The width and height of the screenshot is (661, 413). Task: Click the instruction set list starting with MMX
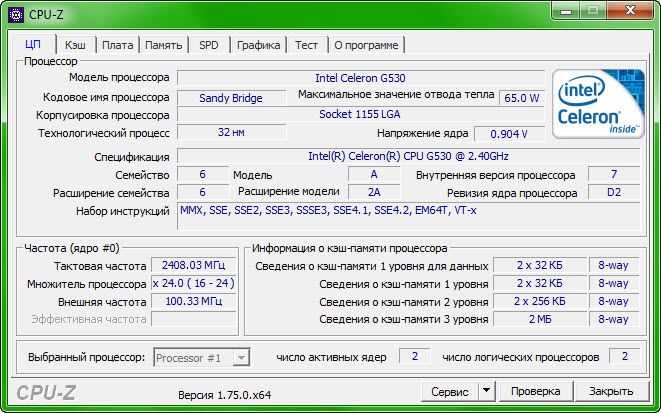(408, 216)
